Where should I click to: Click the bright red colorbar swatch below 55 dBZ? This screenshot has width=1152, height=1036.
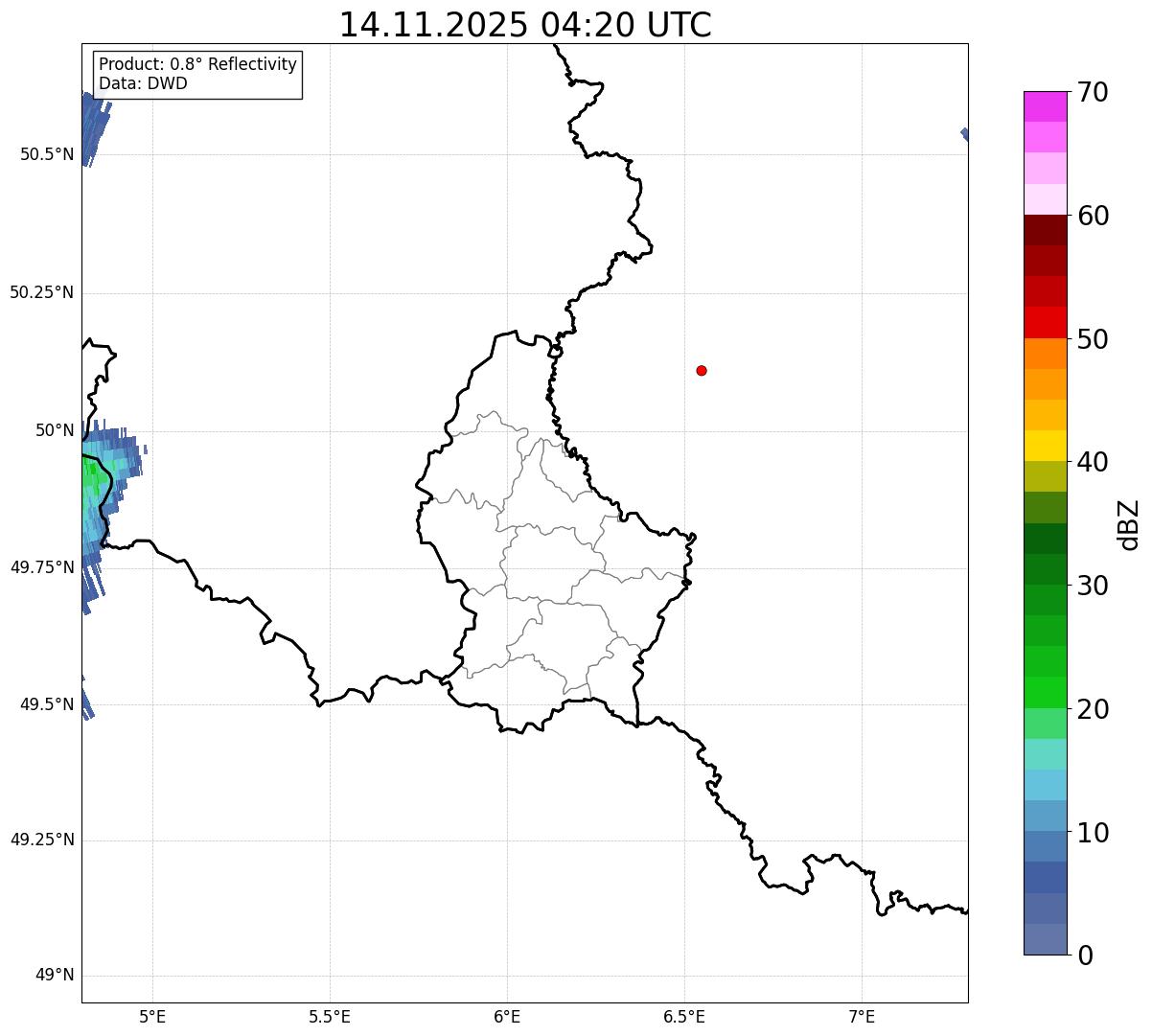click(1045, 323)
